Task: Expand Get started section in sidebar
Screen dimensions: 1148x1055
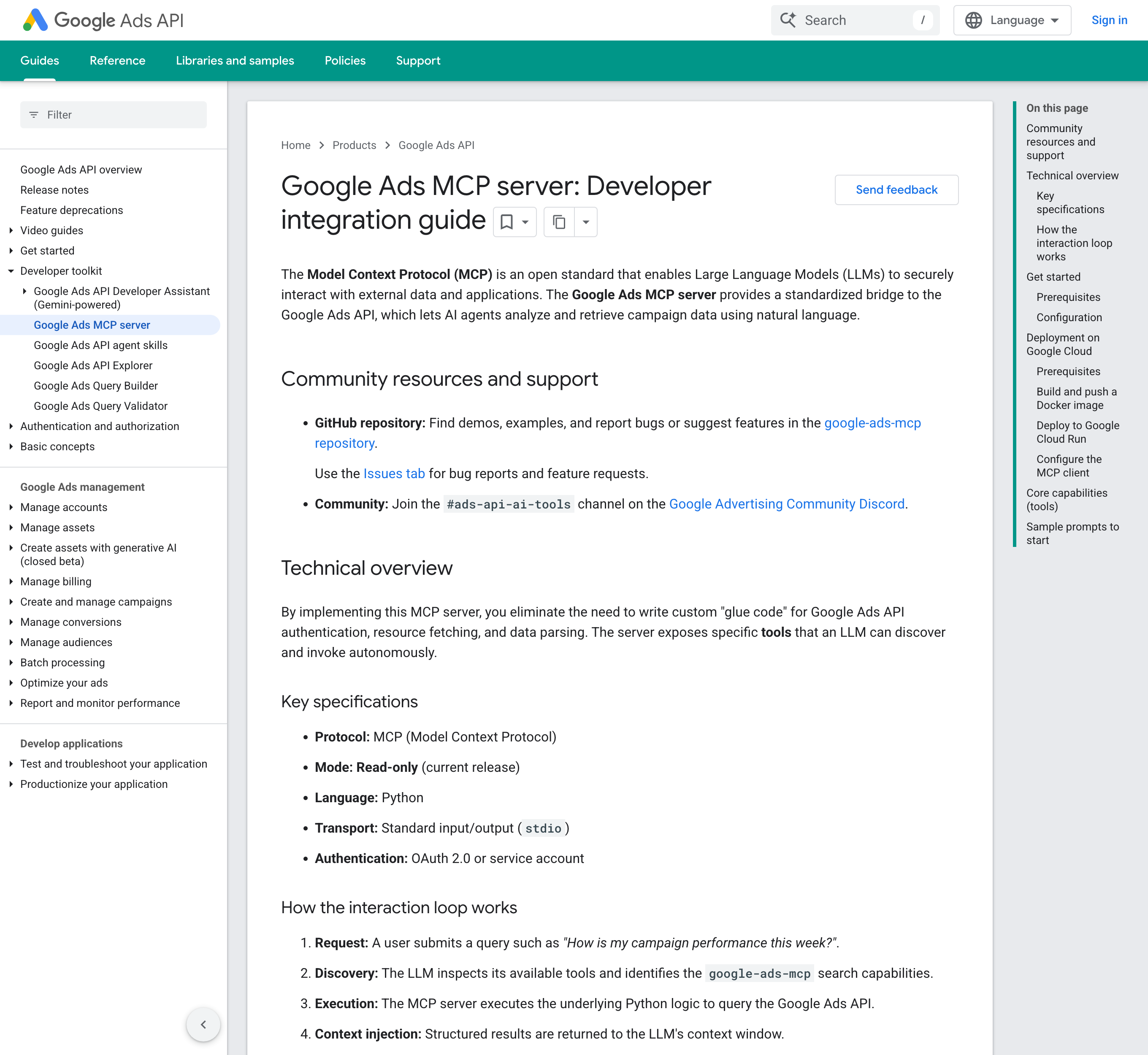Action: point(11,251)
